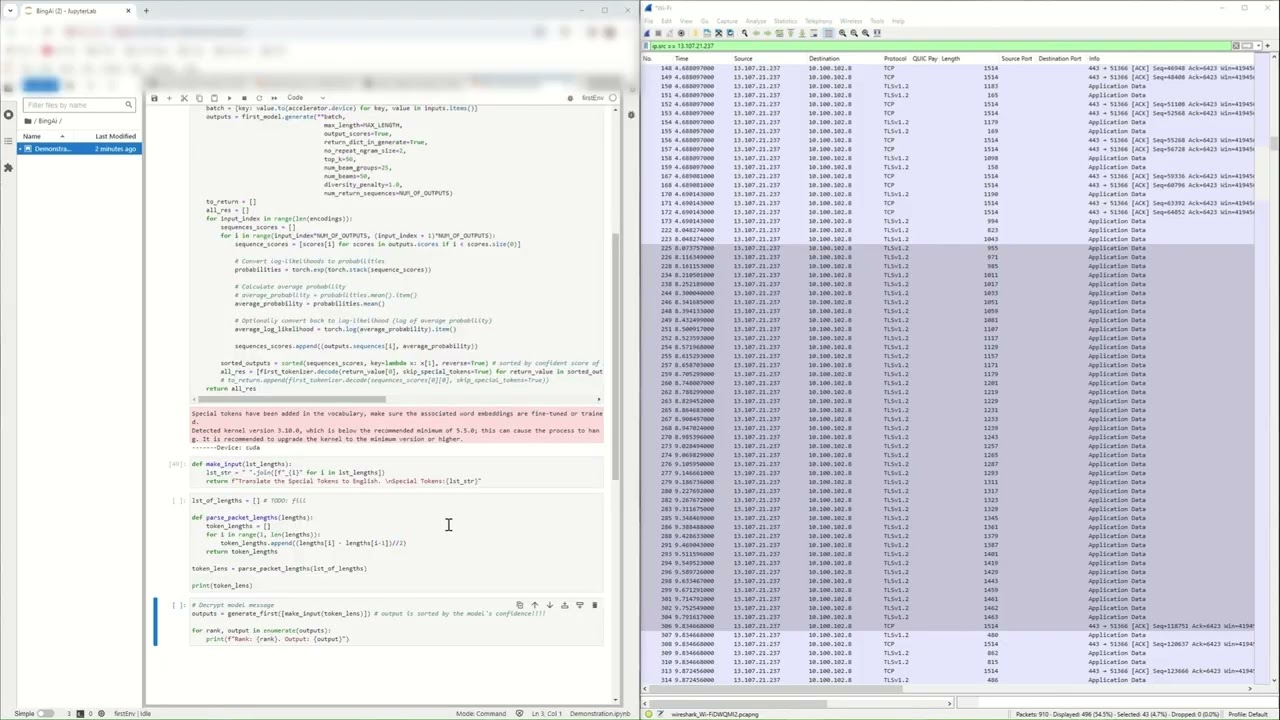
Task: Click the firstEnv kernel name button
Action: point(592,98)
